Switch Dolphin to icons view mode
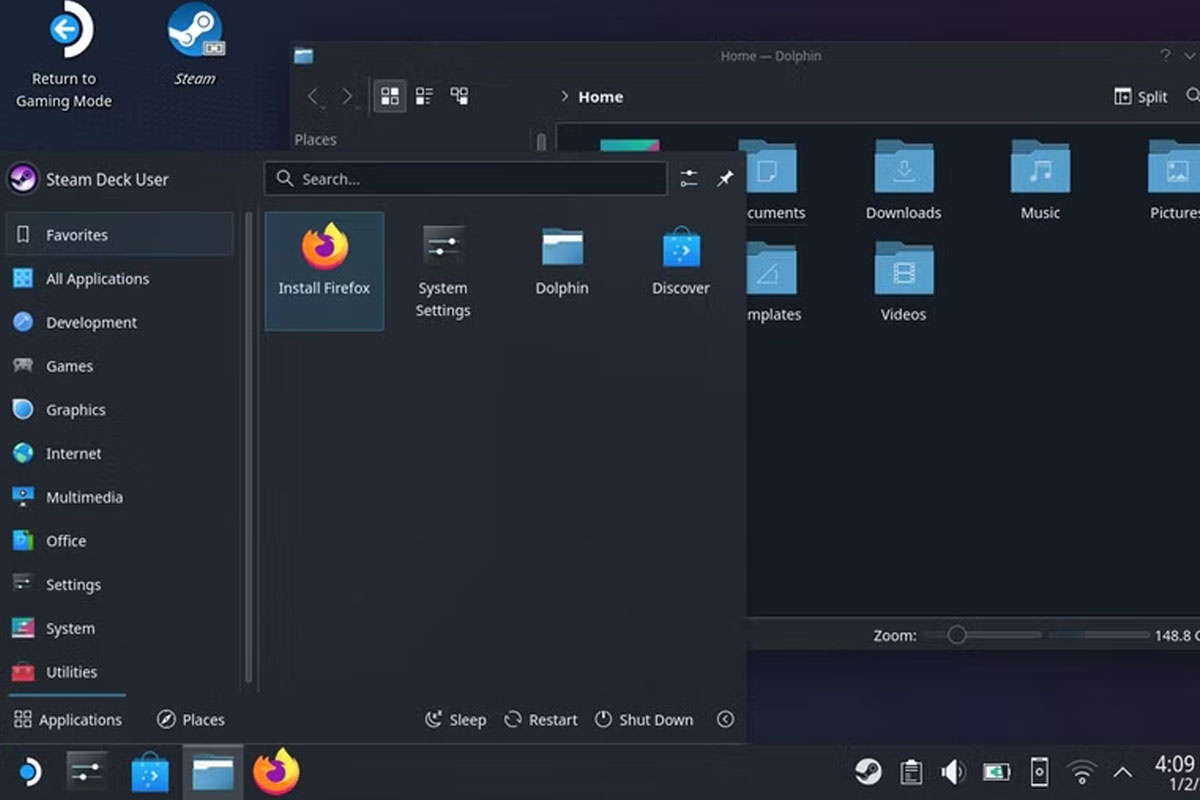Image resolution: width=1200 pixels, height=800 pixels. (x=391, y=96)
